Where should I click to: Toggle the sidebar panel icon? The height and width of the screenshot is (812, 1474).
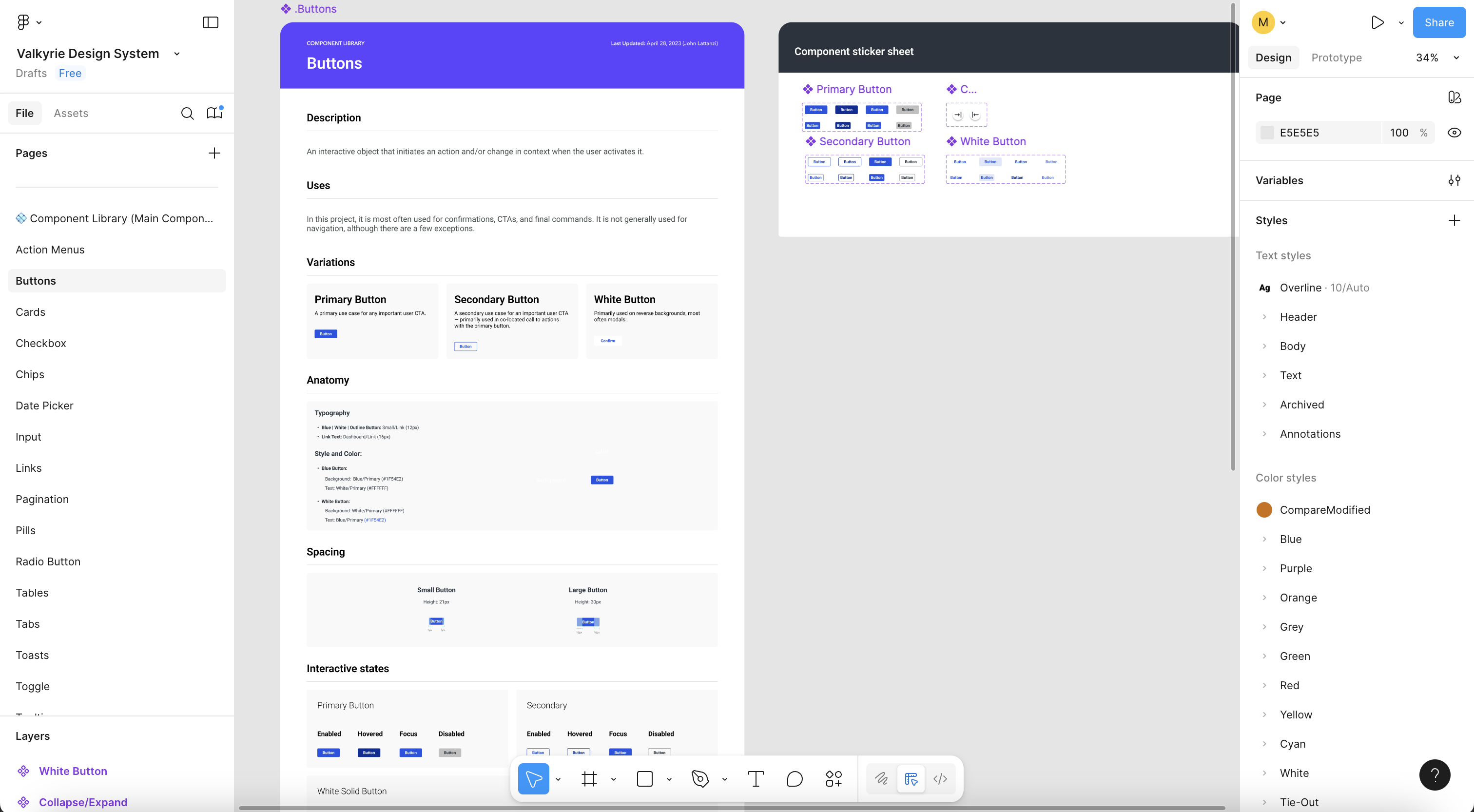click(x=211, y=22)
